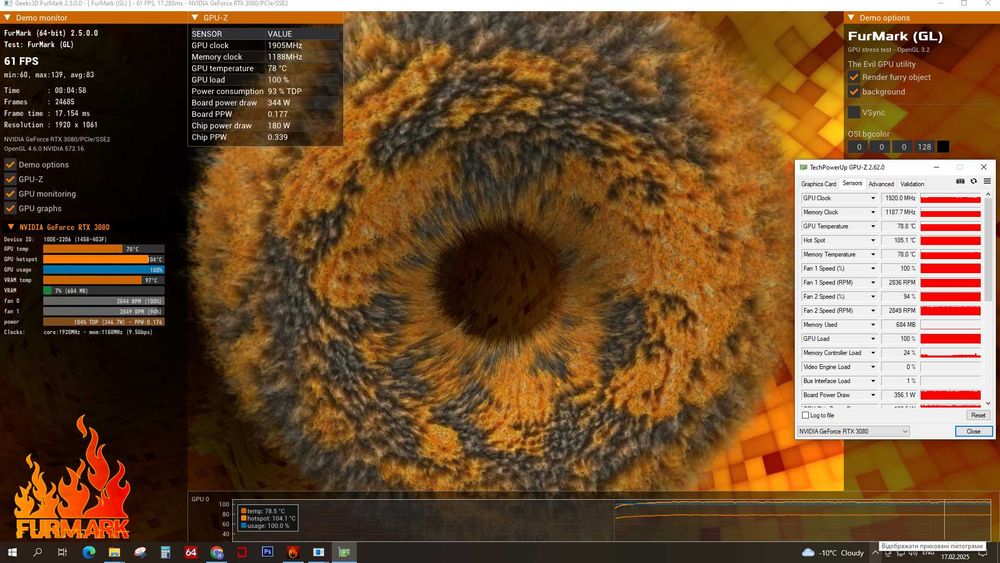
Task: Launch Microsoft Edge from the taskbar
Action: click(89, 552)
